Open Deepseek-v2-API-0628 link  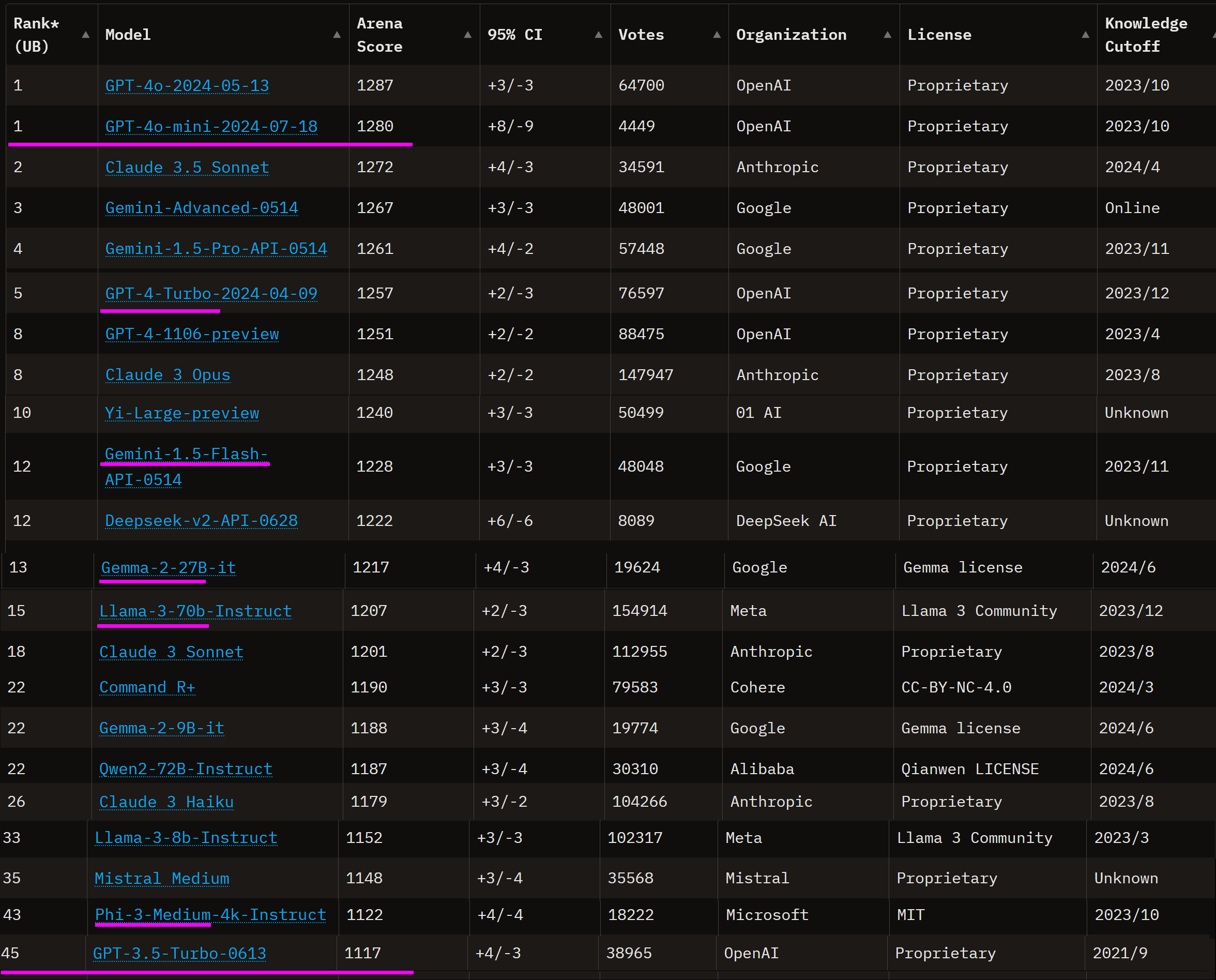pyautogui.click(x=201, y=520)
